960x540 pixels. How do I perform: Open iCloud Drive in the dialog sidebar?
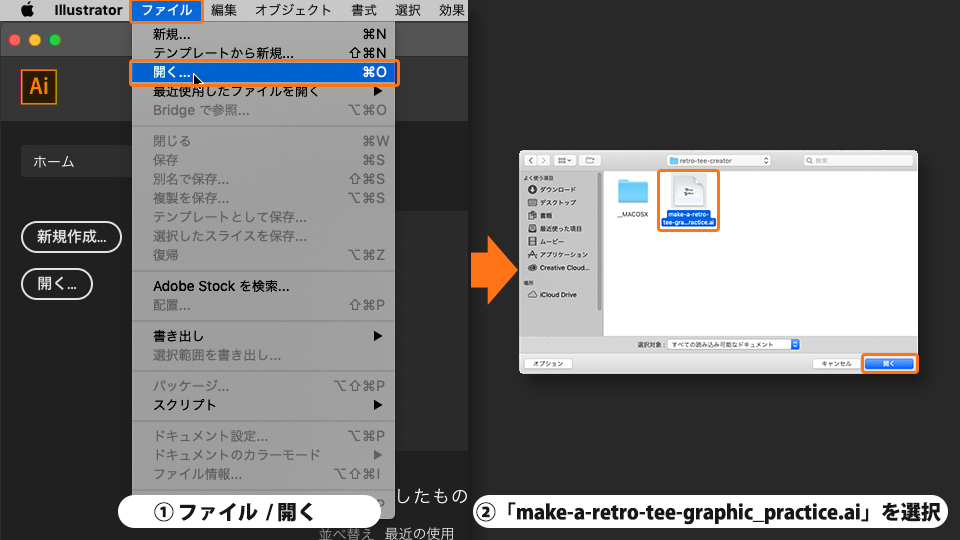[552, 294]
